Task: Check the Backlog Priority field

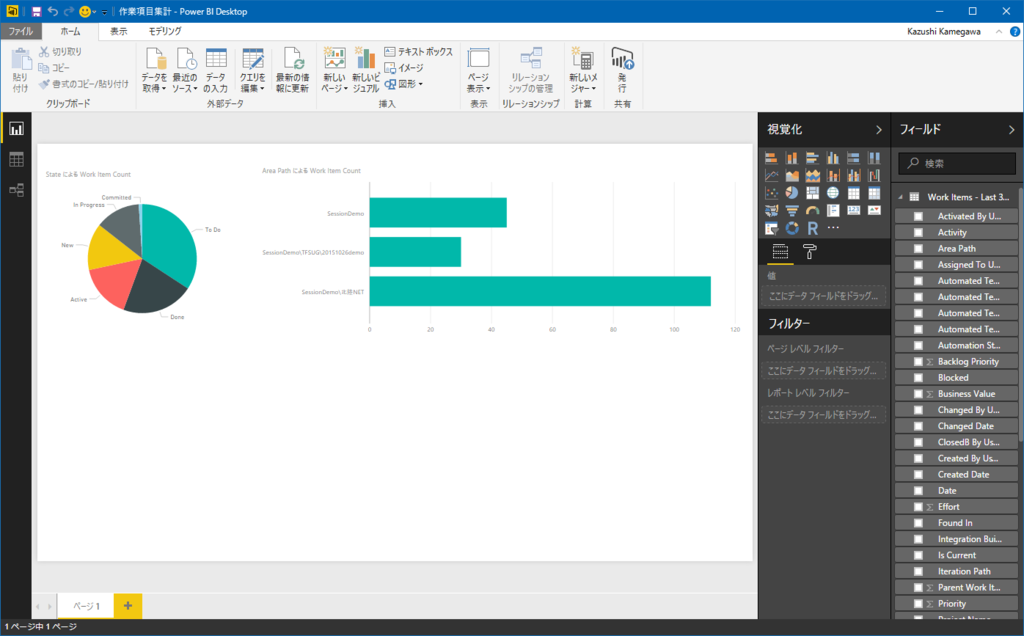Action: click(x=918, y=362)
